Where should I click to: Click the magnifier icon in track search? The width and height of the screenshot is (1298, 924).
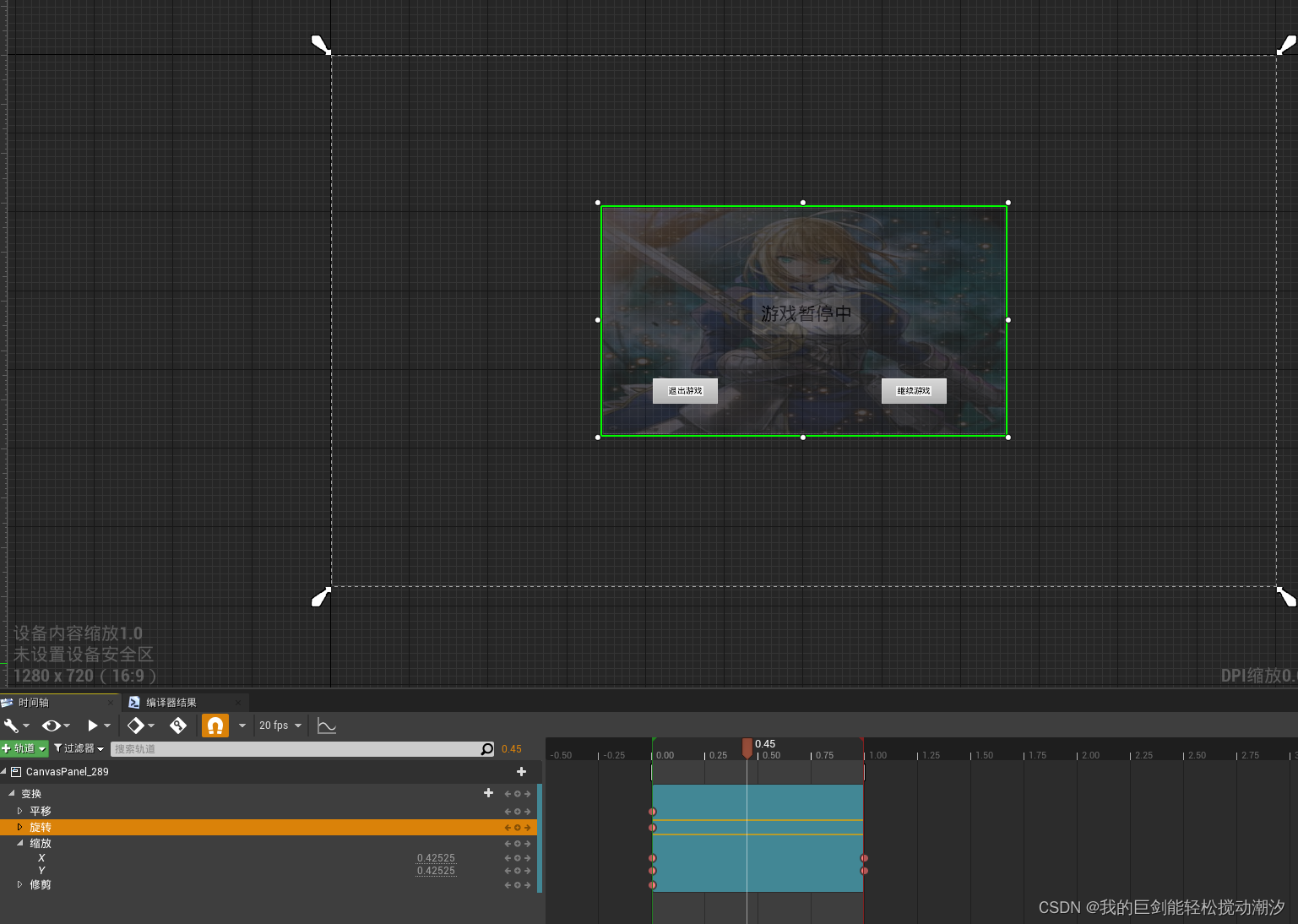click(487, 749)
